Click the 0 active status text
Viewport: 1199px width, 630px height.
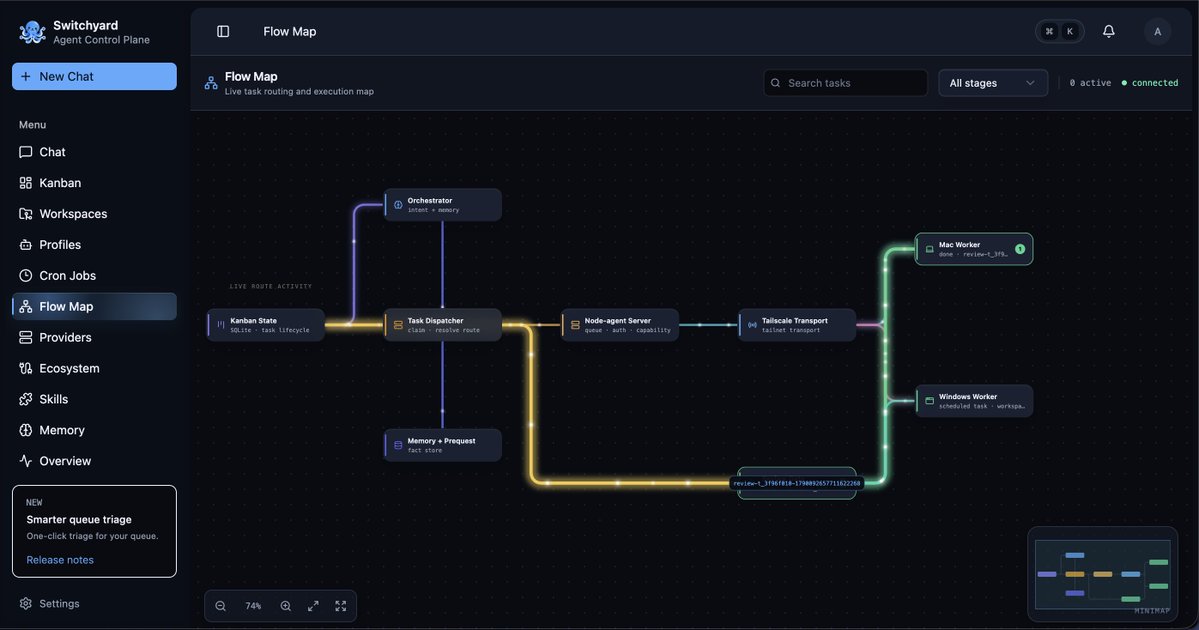point(1090,83)
